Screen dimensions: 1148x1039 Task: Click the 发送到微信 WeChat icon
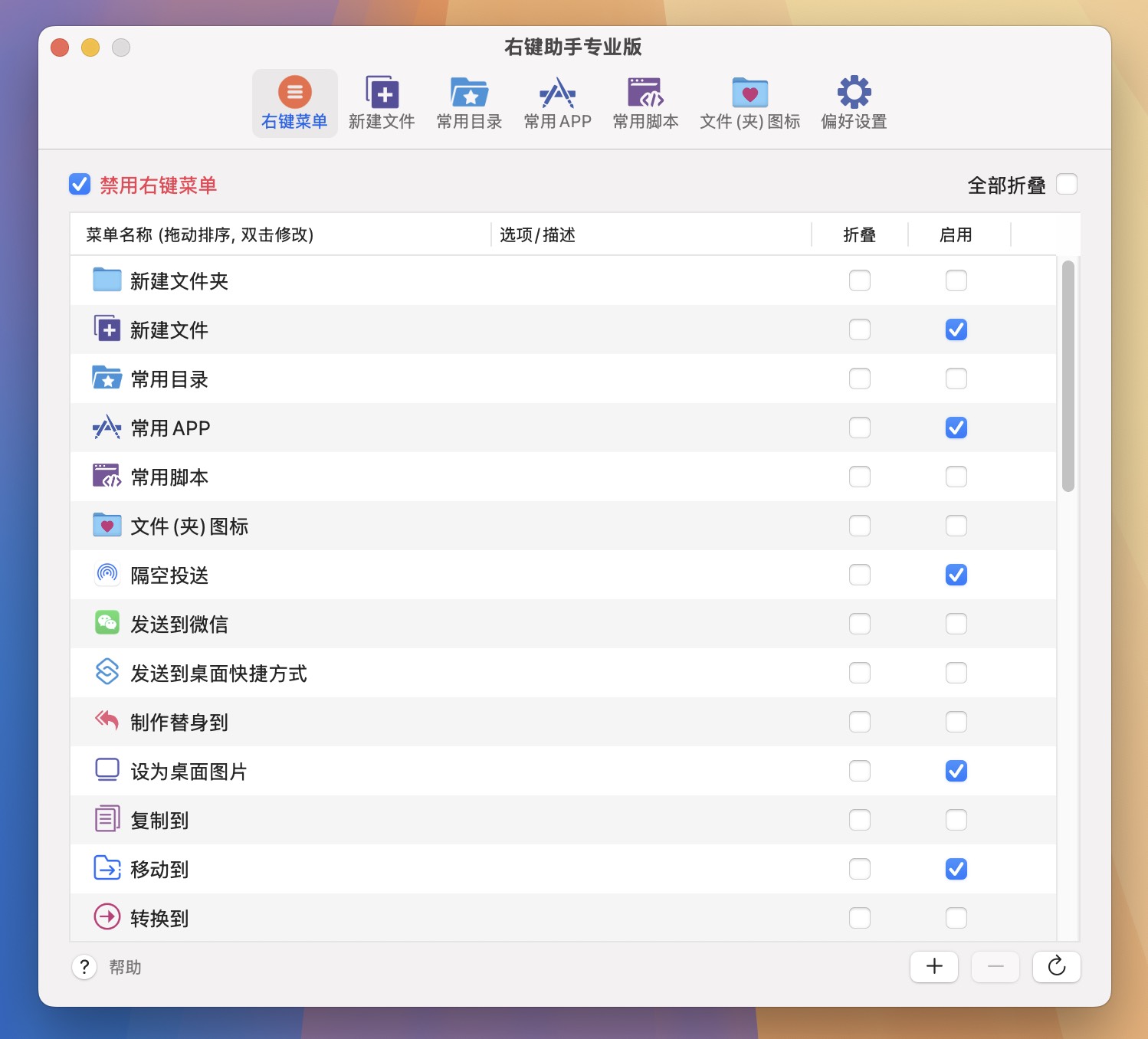pyautogui.click(x=107, y=623)
